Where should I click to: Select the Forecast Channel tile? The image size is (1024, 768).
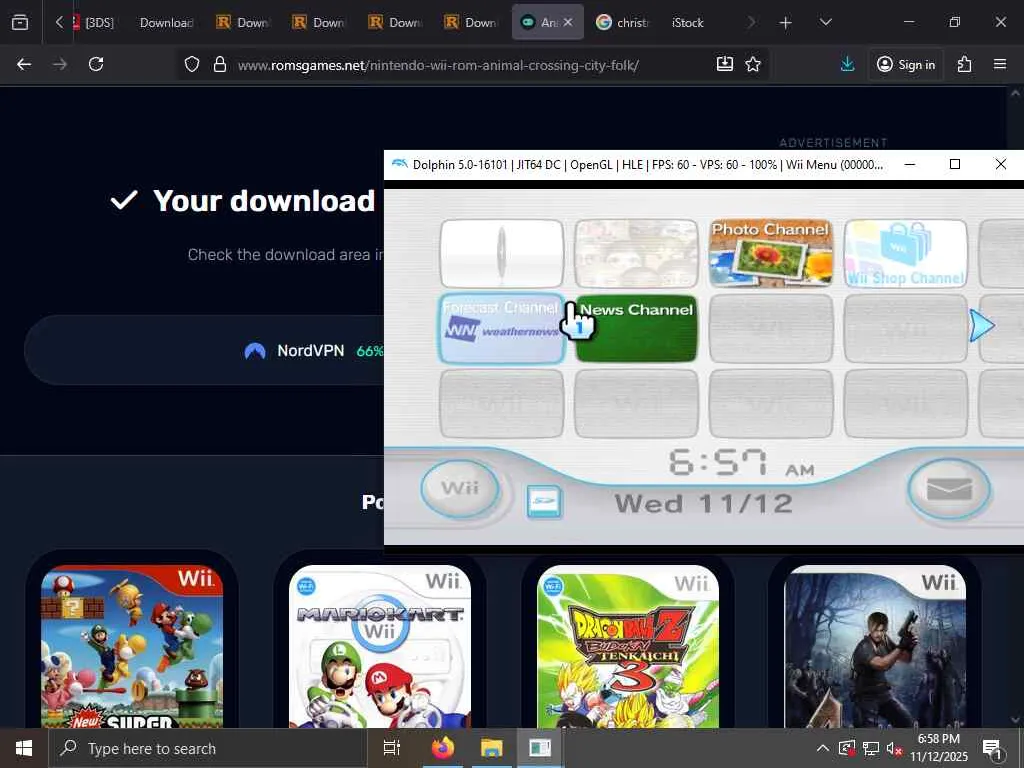(502, 328)
